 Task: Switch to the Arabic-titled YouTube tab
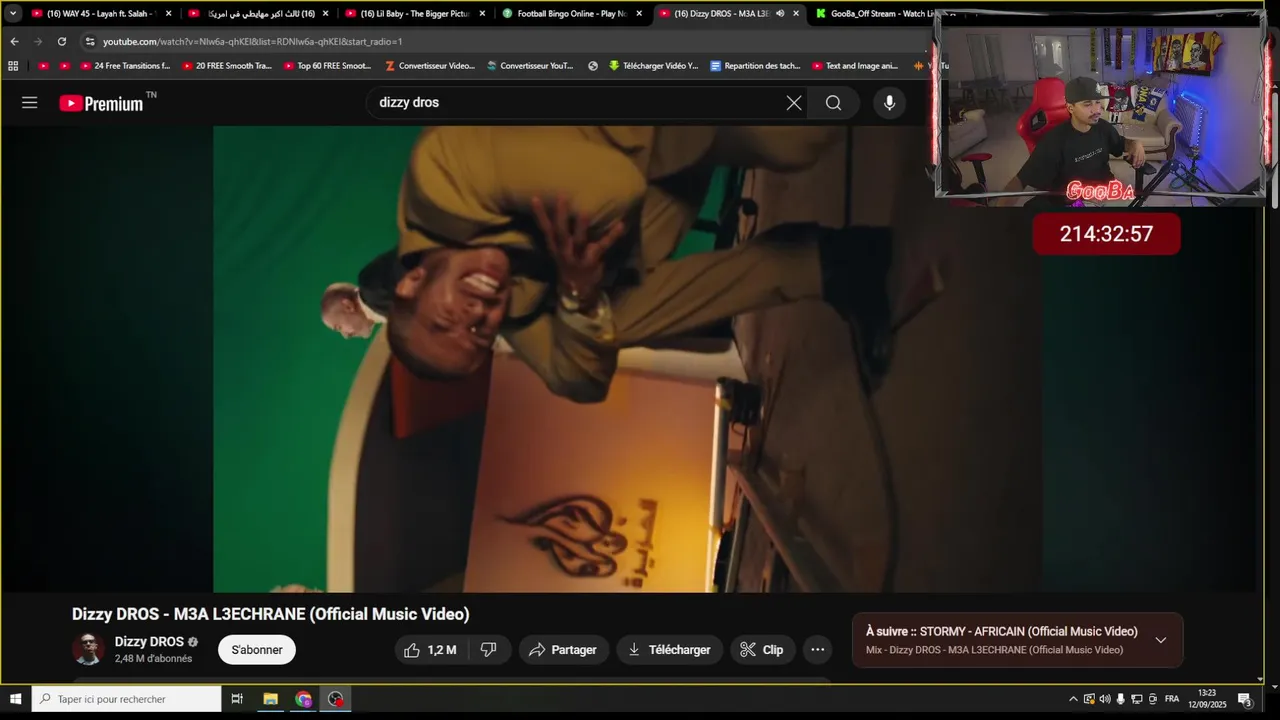(x=258, y=13)
